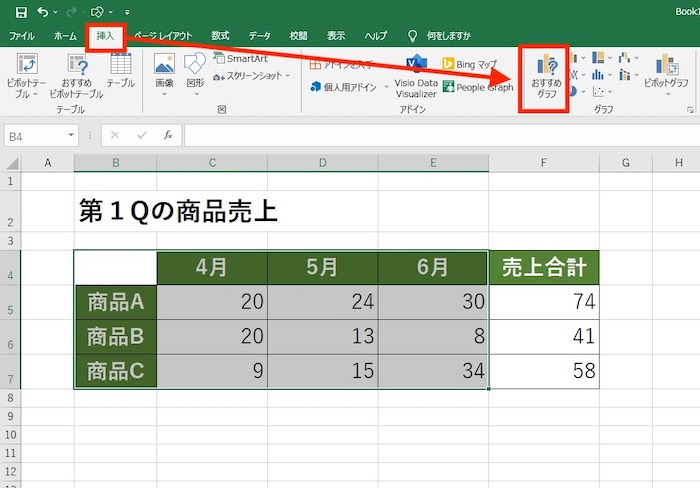Click the Name Box showing B4

(35, 136)
